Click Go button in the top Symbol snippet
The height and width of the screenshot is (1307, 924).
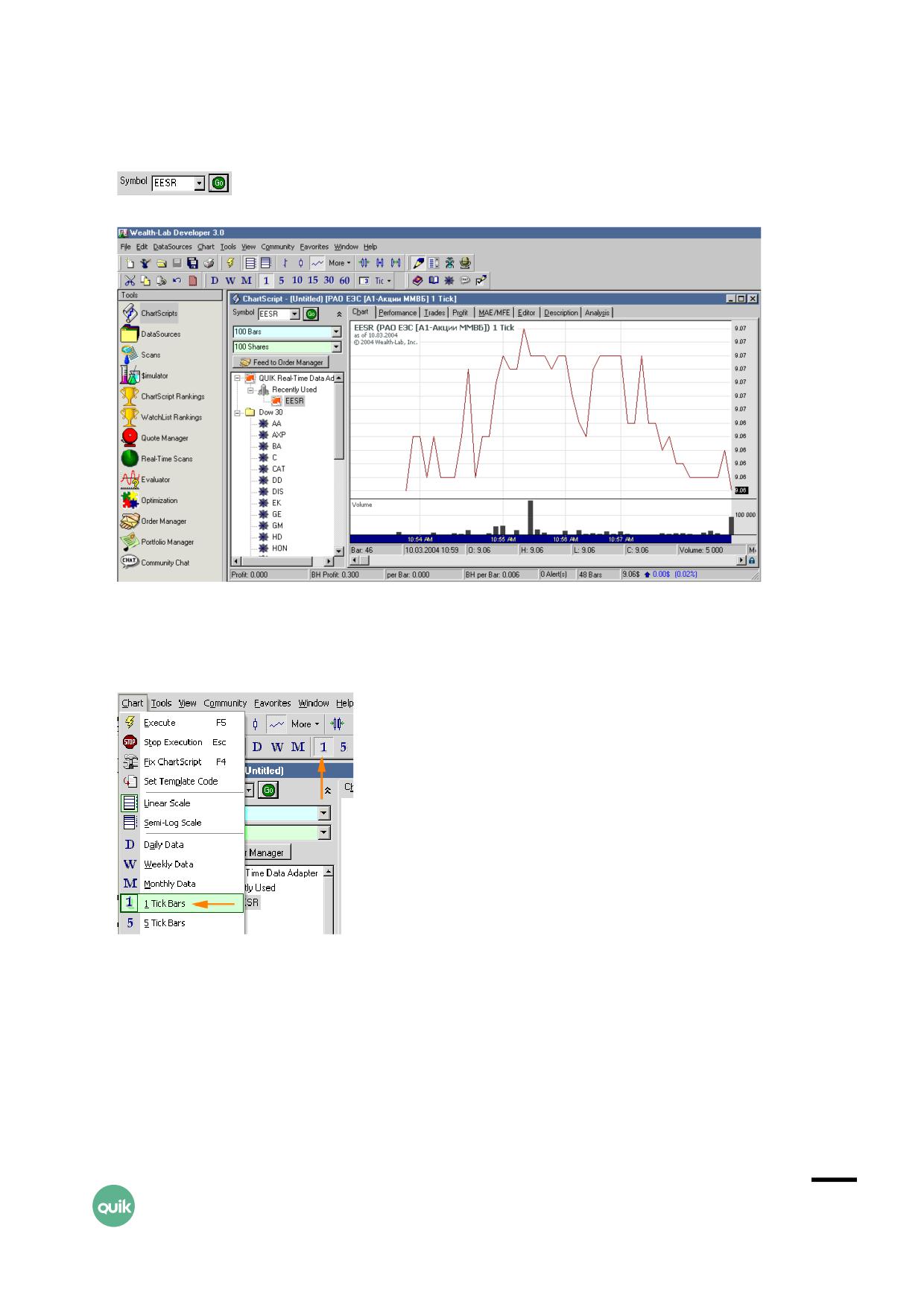[x=218, y=183]
